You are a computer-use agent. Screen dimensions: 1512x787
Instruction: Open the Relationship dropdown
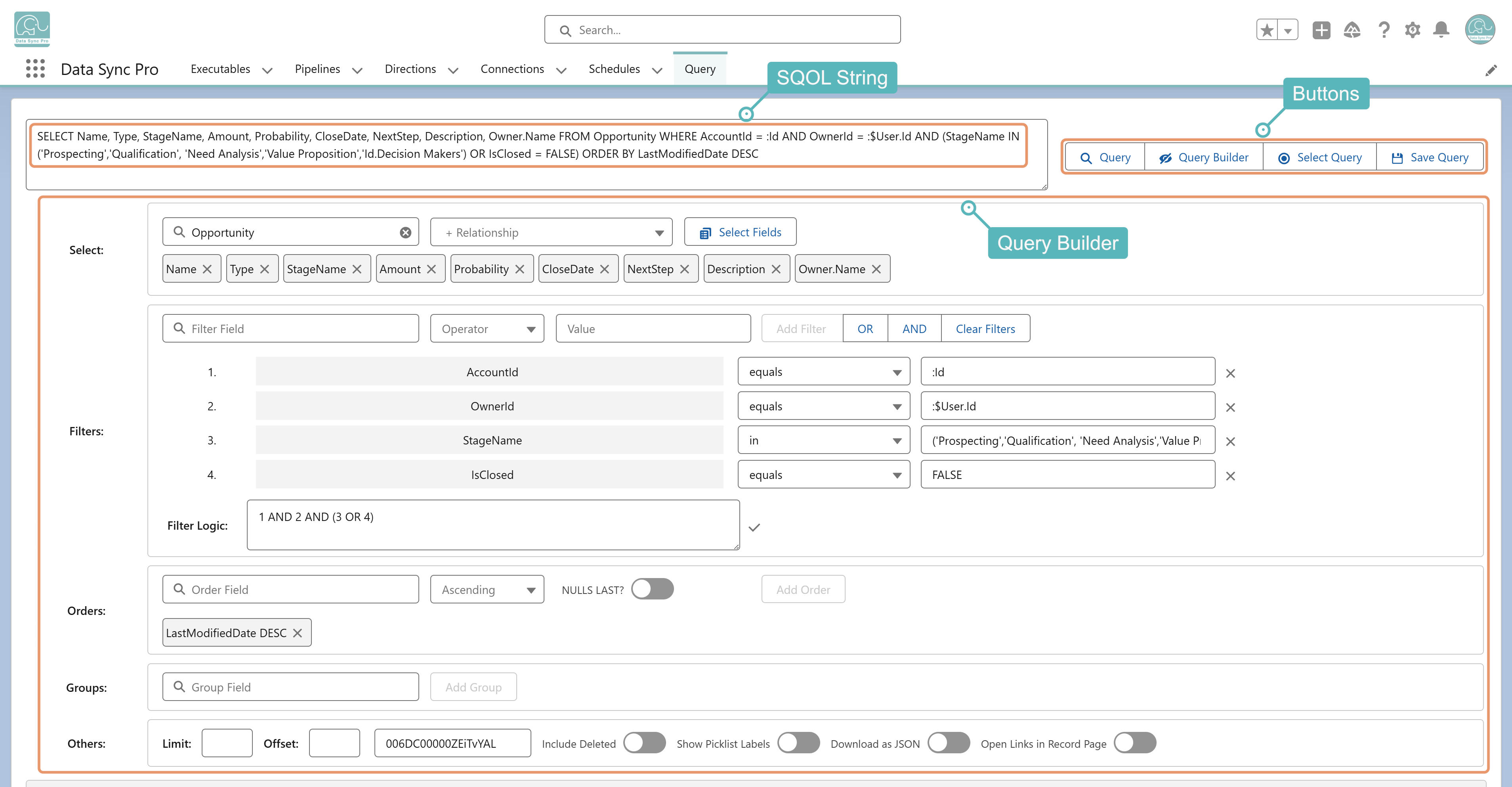[x=551, y=233]
